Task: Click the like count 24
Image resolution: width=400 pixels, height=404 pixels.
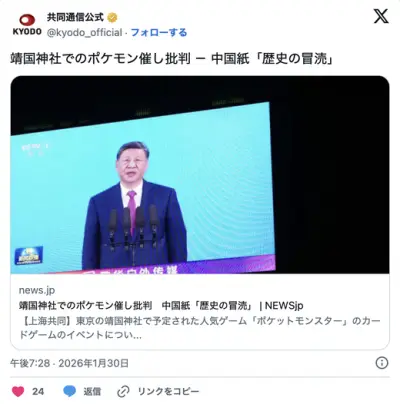Action: (x=38, y=391)
